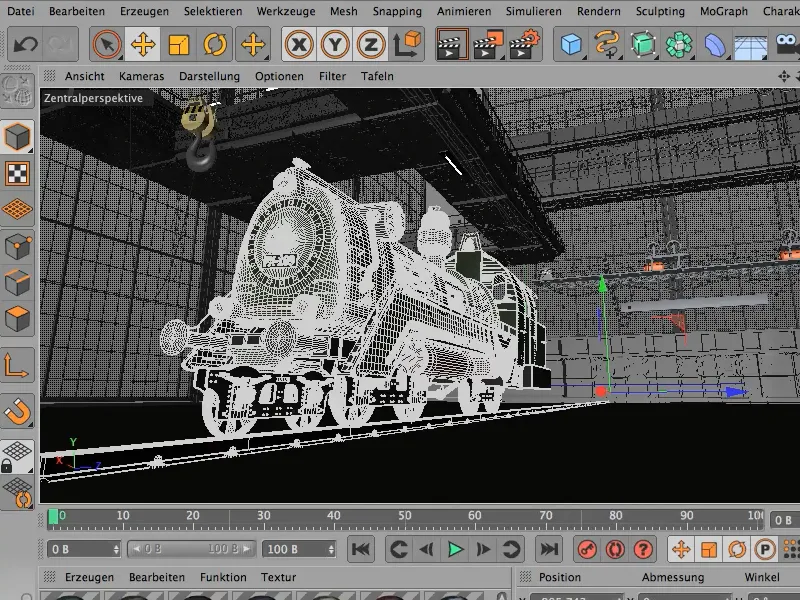Render to Picture Viewer icon
The image size is (800, 600).
tap(488, 44)
